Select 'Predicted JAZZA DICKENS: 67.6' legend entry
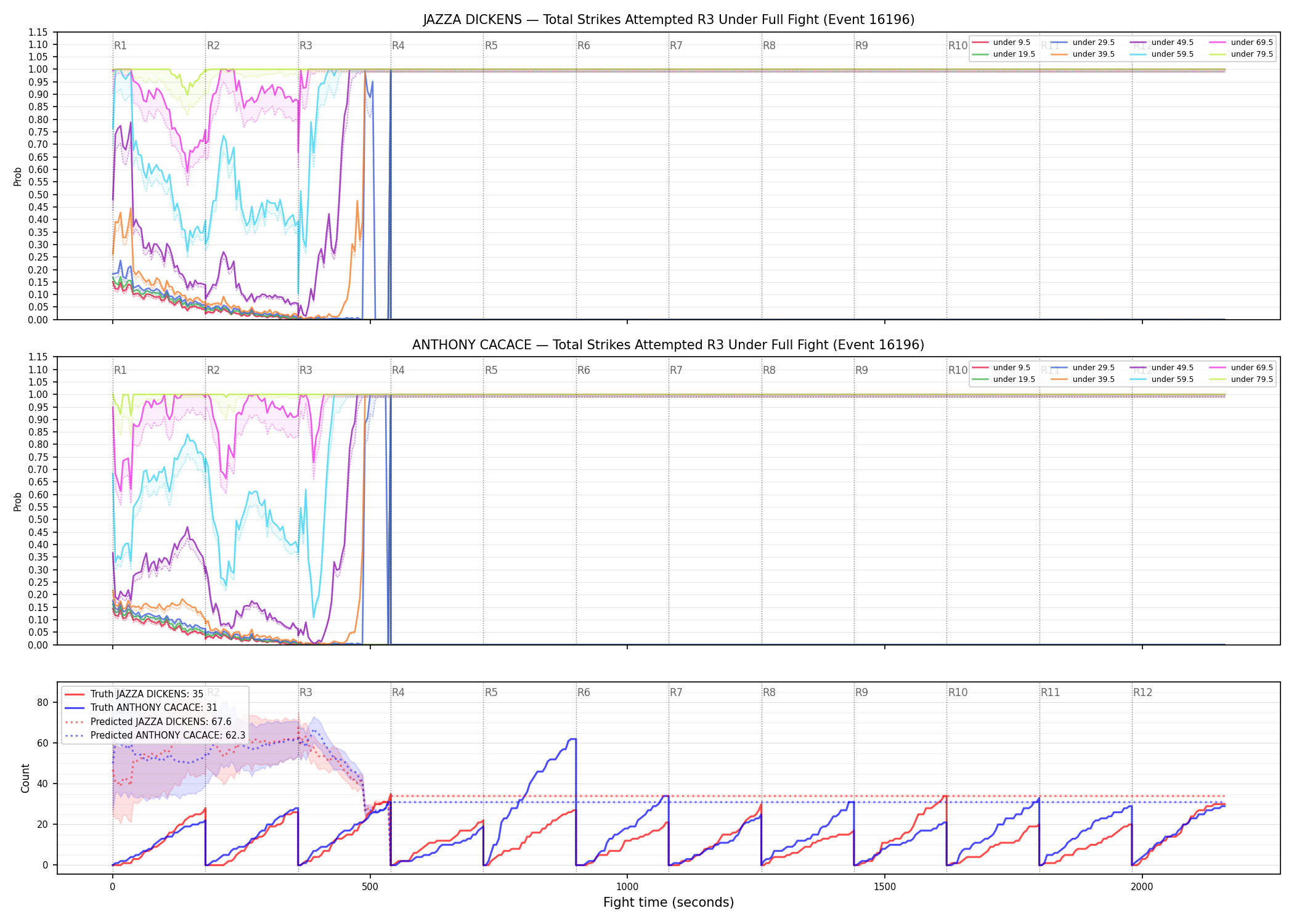1294x924 pixels. 148,722
